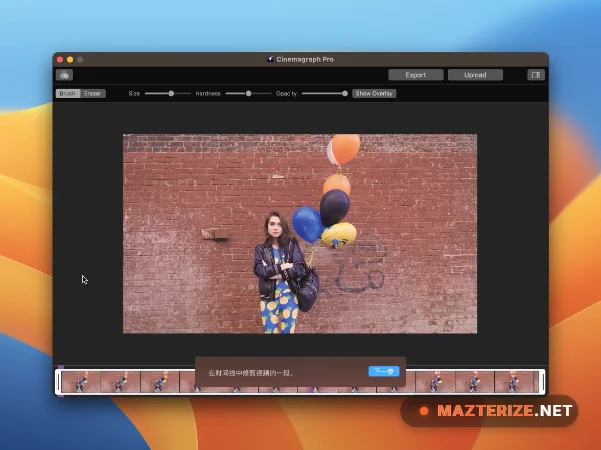The image size is (601, 450).
Task: Select the Eraser mode
Action: pyautogui.click(x=93, y=94)
